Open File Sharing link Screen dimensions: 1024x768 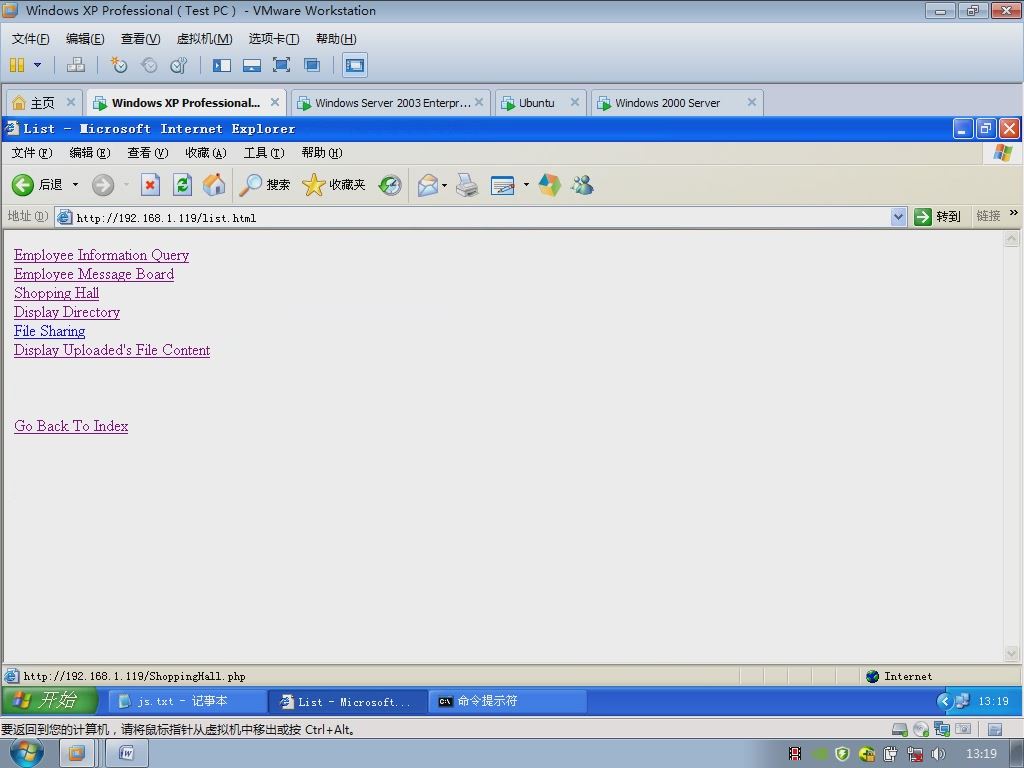(x=50, y=330)
